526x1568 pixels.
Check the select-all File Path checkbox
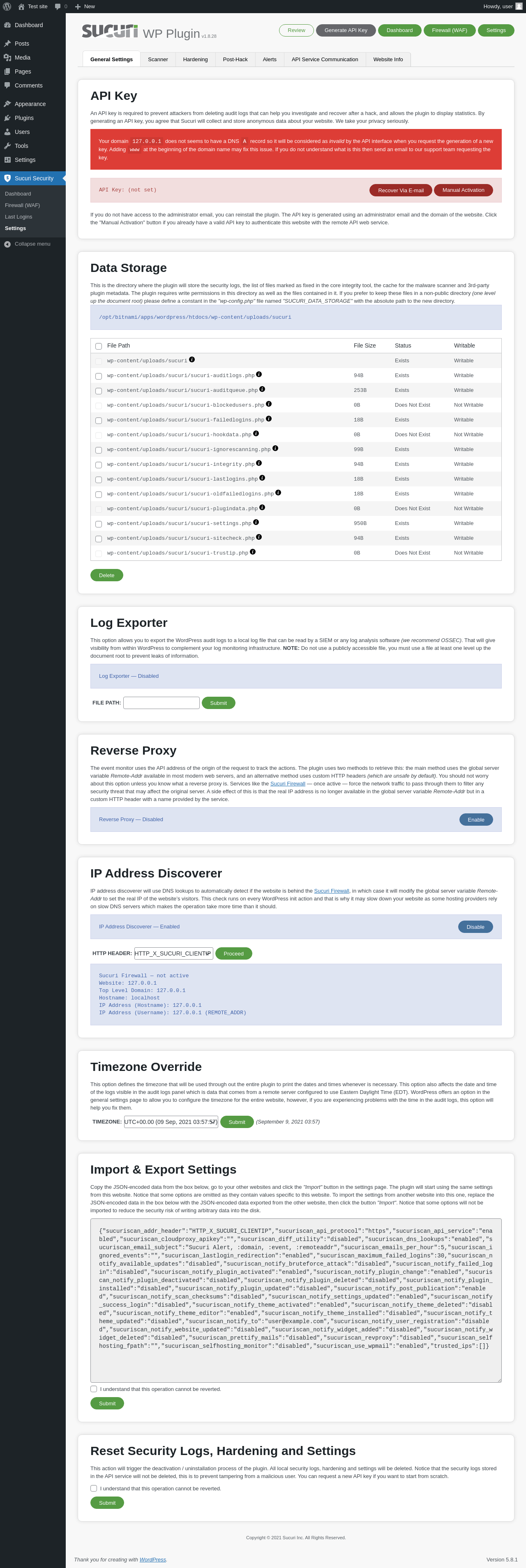pos(99,346)
